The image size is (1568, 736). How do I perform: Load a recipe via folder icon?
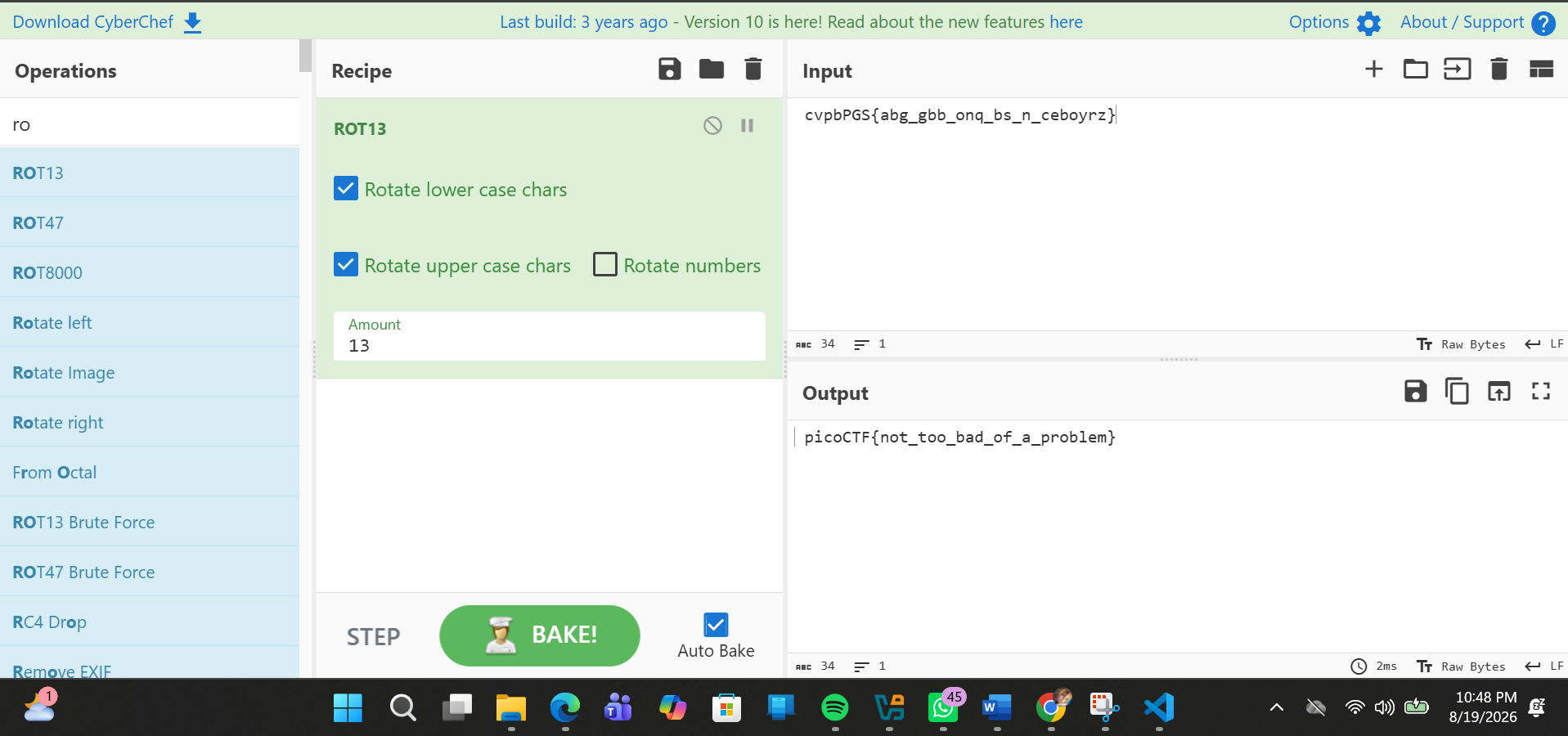[x=711, y=70]
